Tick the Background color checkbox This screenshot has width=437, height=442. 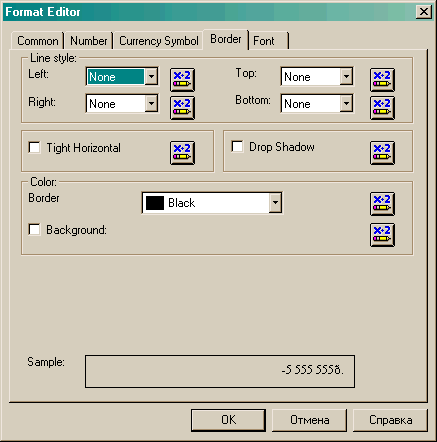coord(35,230)
